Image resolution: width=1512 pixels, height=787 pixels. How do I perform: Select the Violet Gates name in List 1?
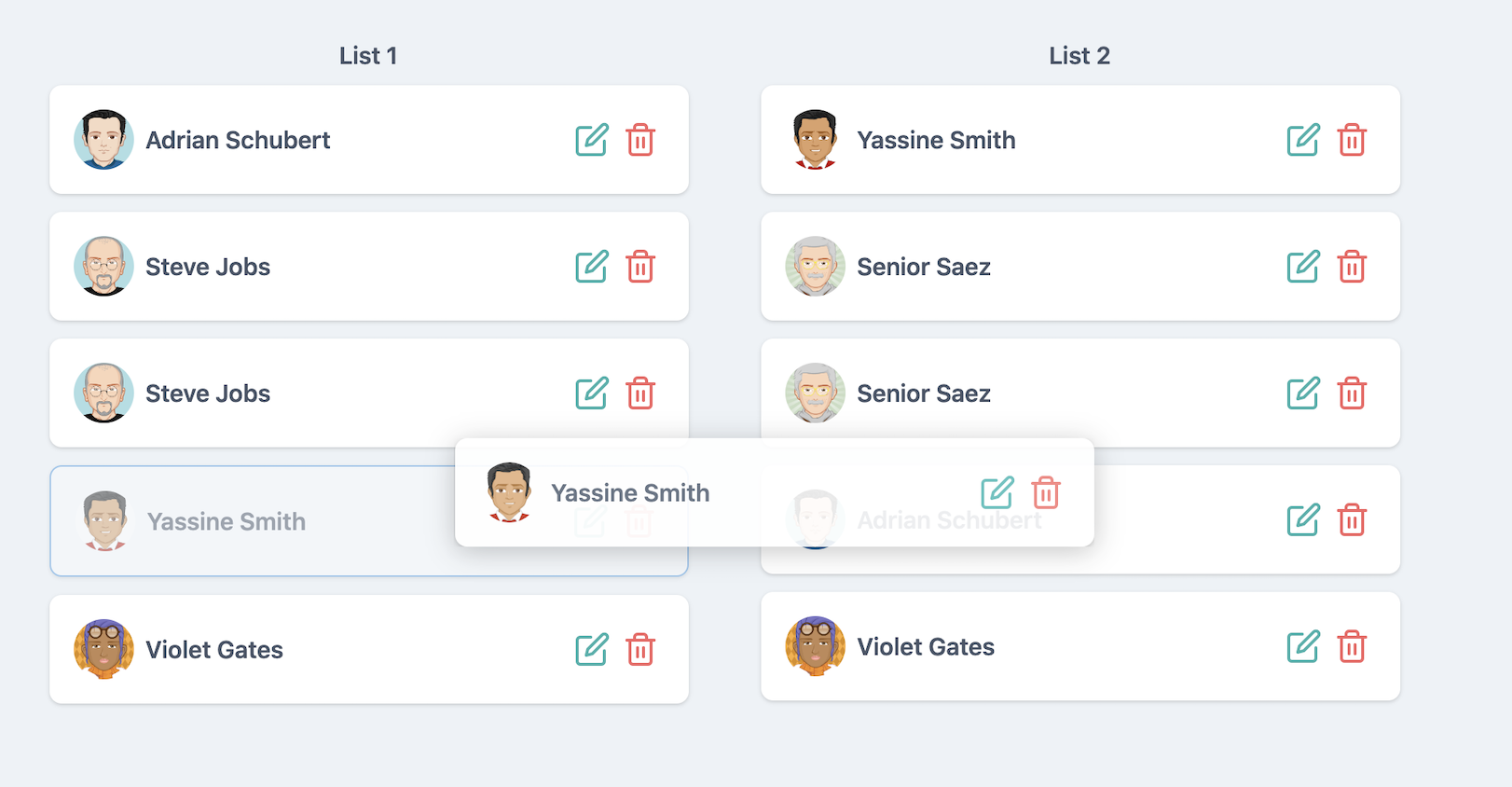[214, 650]
